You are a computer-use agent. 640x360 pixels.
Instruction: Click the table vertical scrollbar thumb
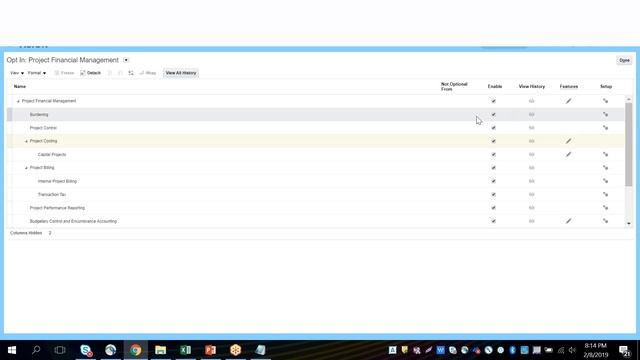point(629,145)
